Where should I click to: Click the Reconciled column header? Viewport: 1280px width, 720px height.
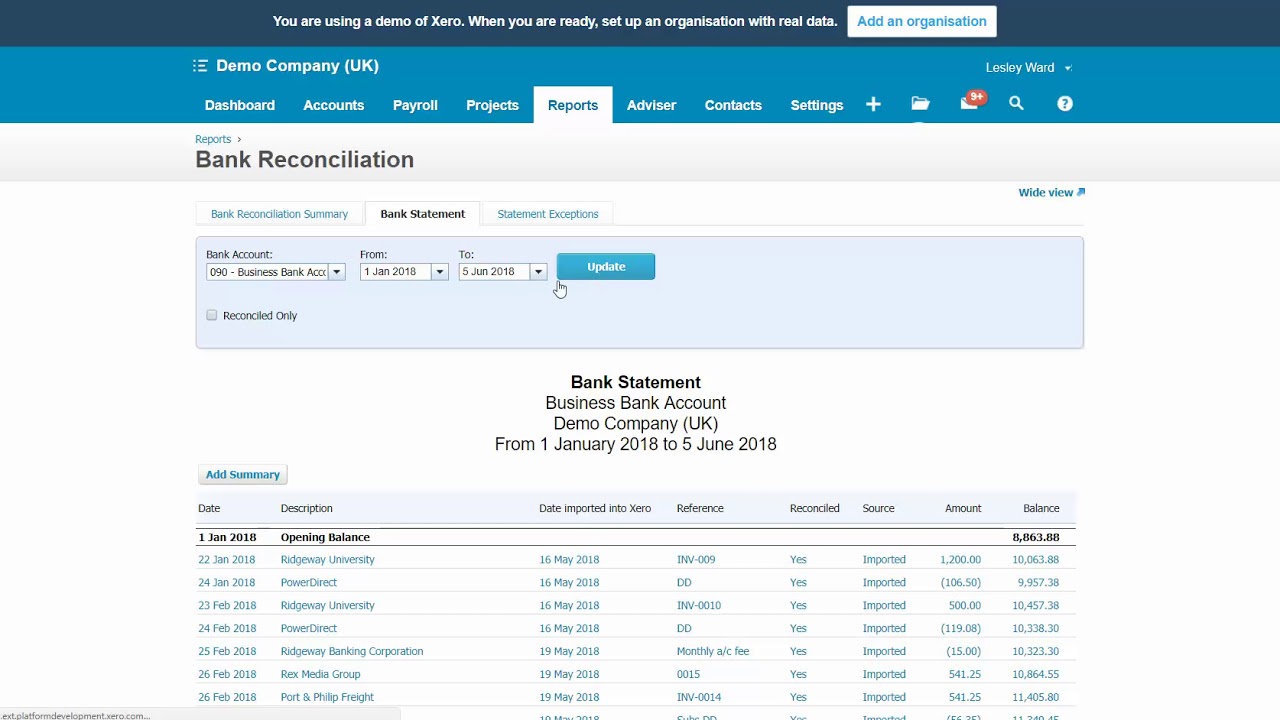pos(815,509)
